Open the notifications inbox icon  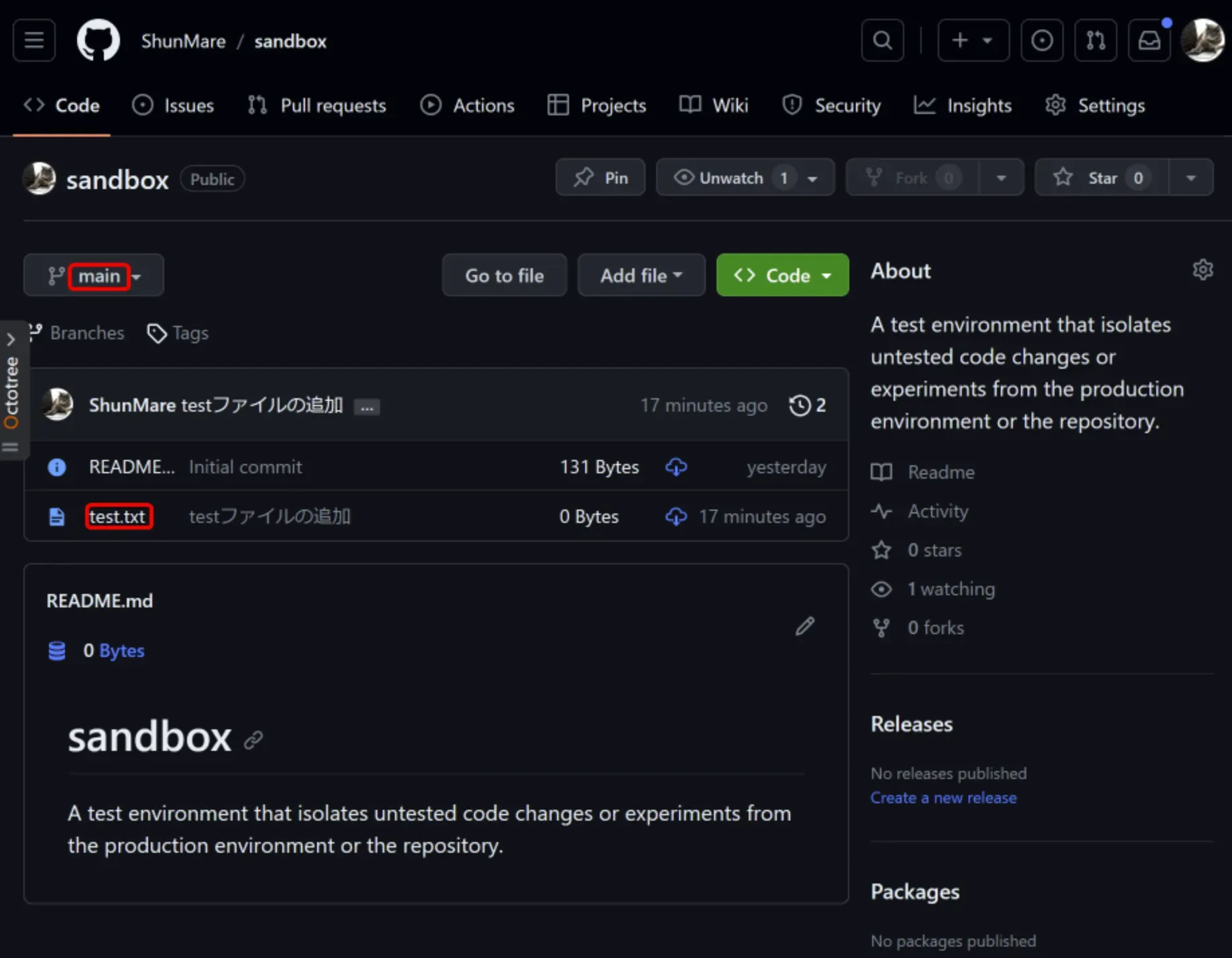pos(1149,41)
